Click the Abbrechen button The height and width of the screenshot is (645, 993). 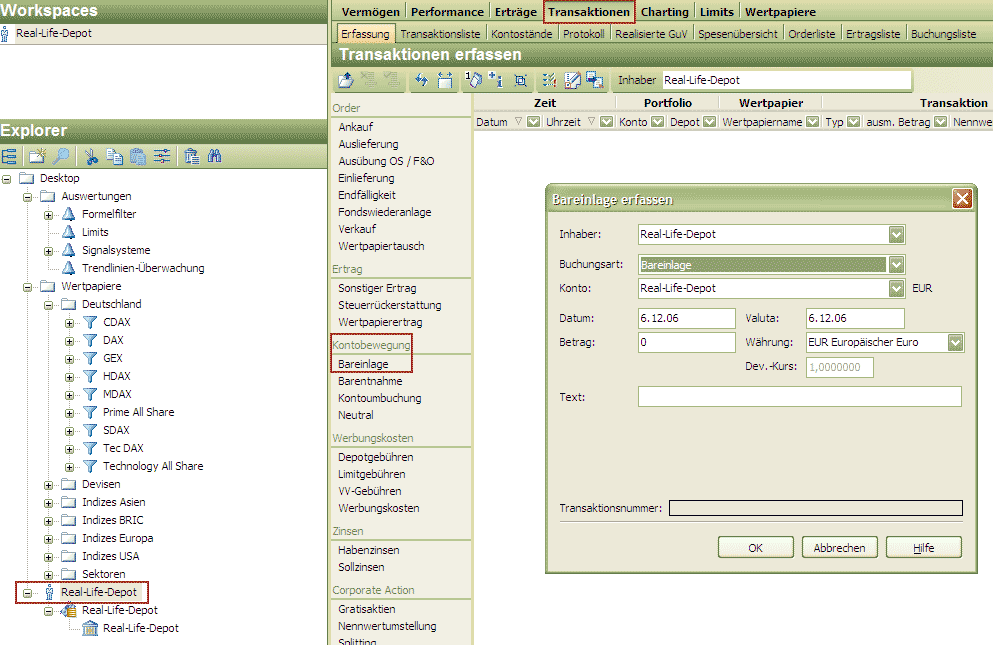pos(839,547)
